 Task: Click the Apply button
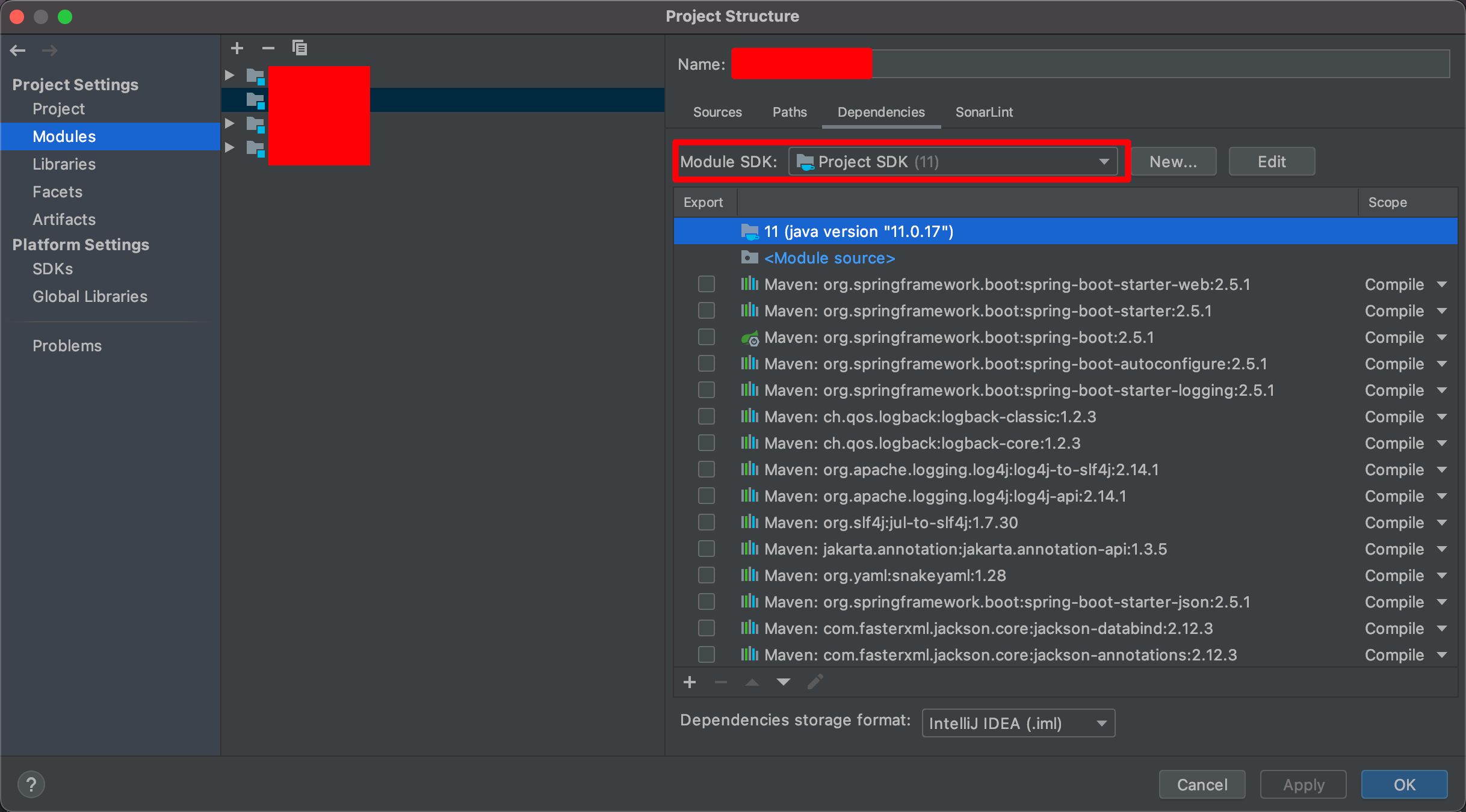[1304, 784]
